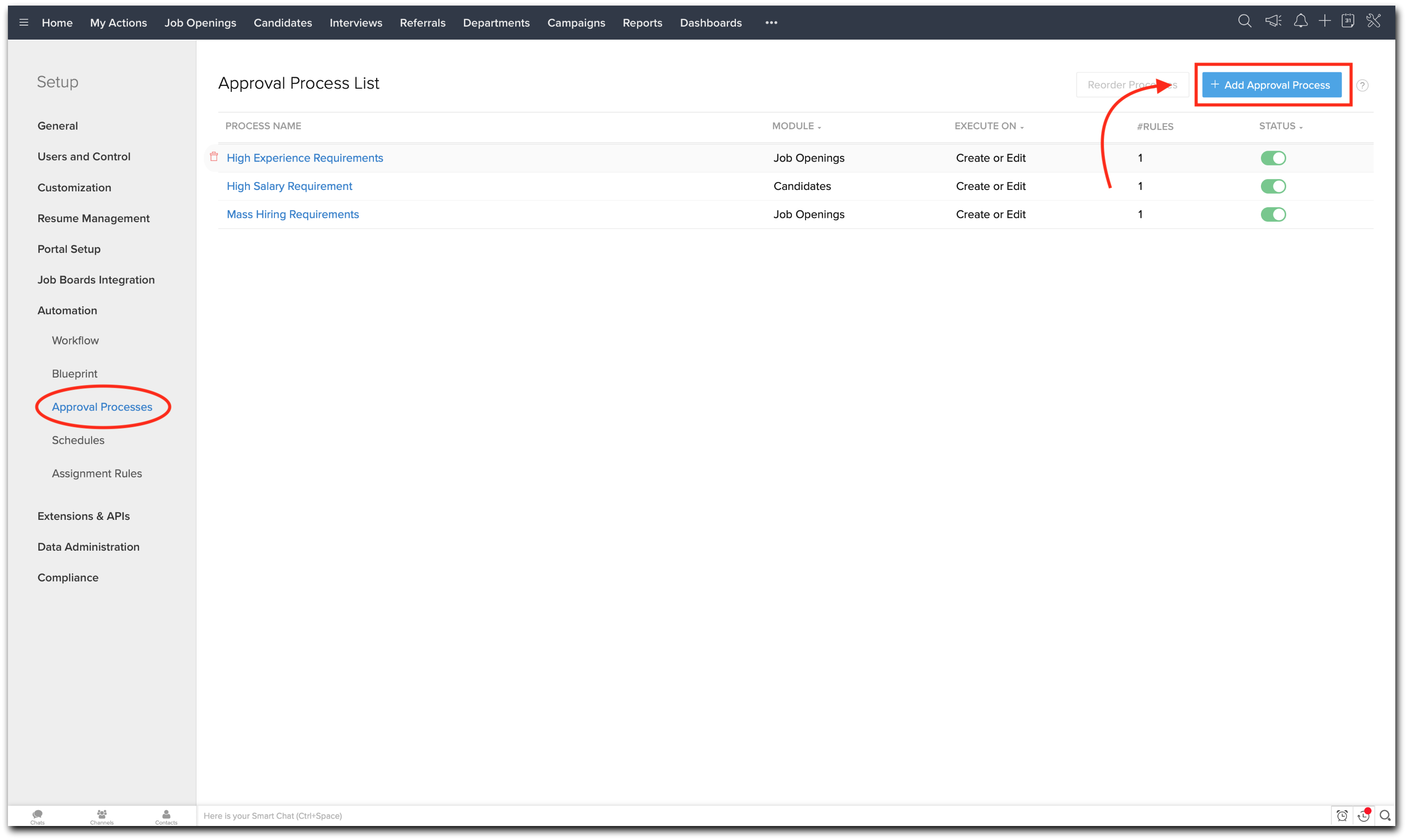The image size is (1407, 840).
Task: Open the calendar icon in top bar
Action: pos(1348,21)
